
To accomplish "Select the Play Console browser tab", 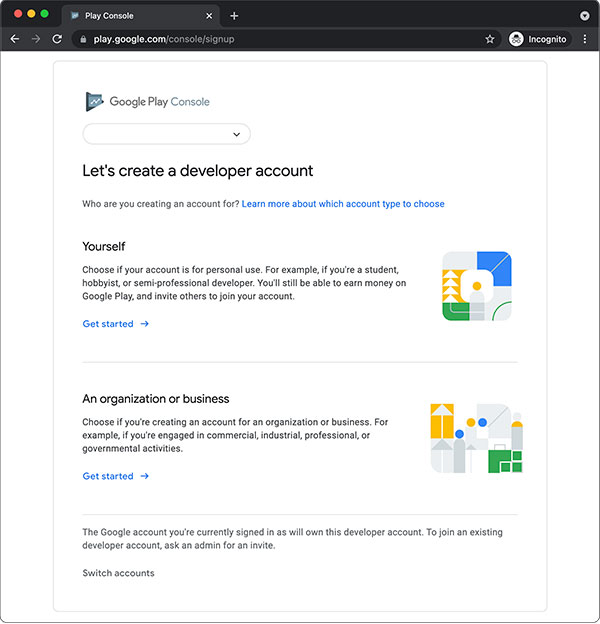I will [x=140, y=16].
